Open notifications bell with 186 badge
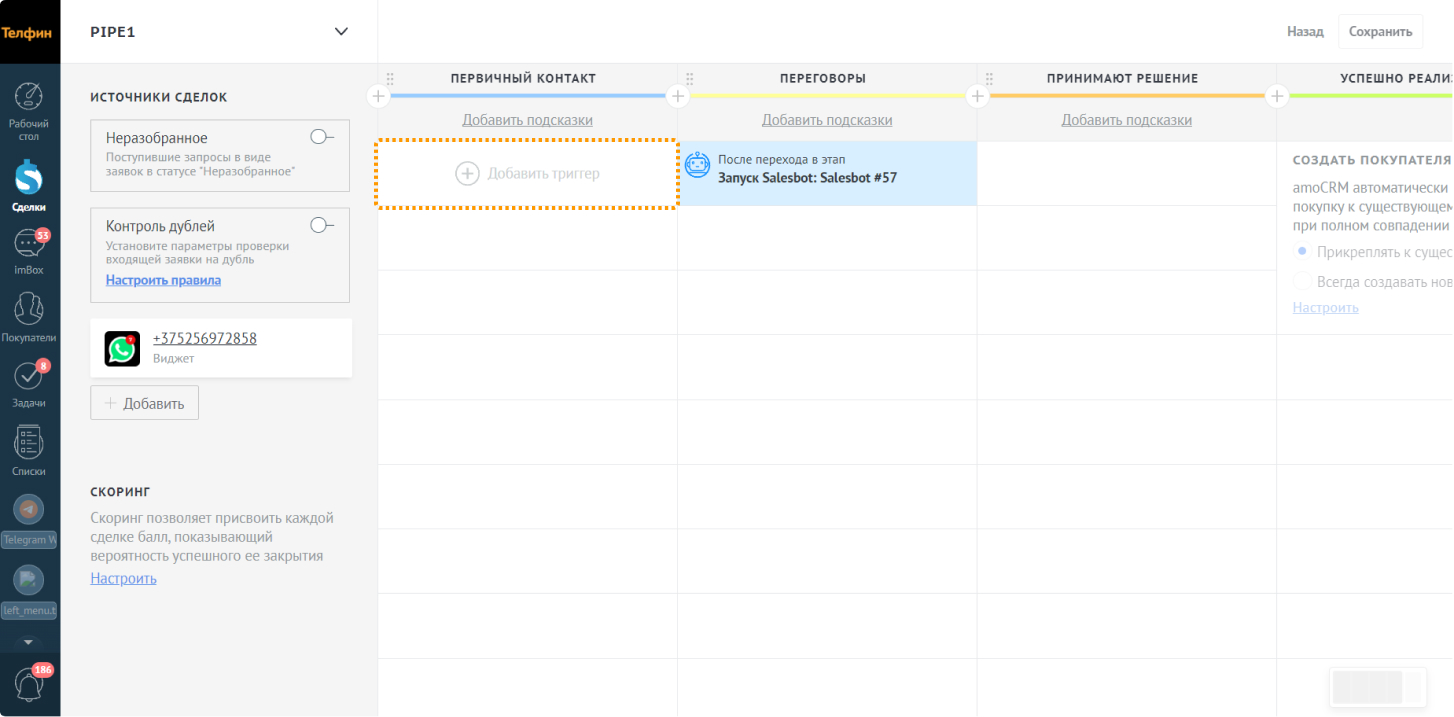This screenshot has width=1454, height=717. point(29,685)
